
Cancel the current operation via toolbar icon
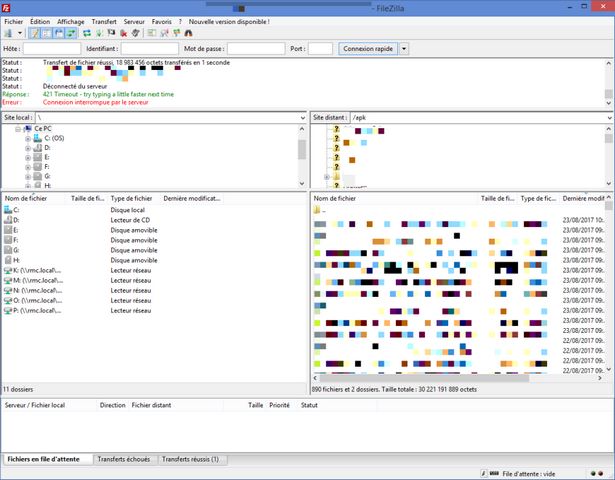pos(113,33)
